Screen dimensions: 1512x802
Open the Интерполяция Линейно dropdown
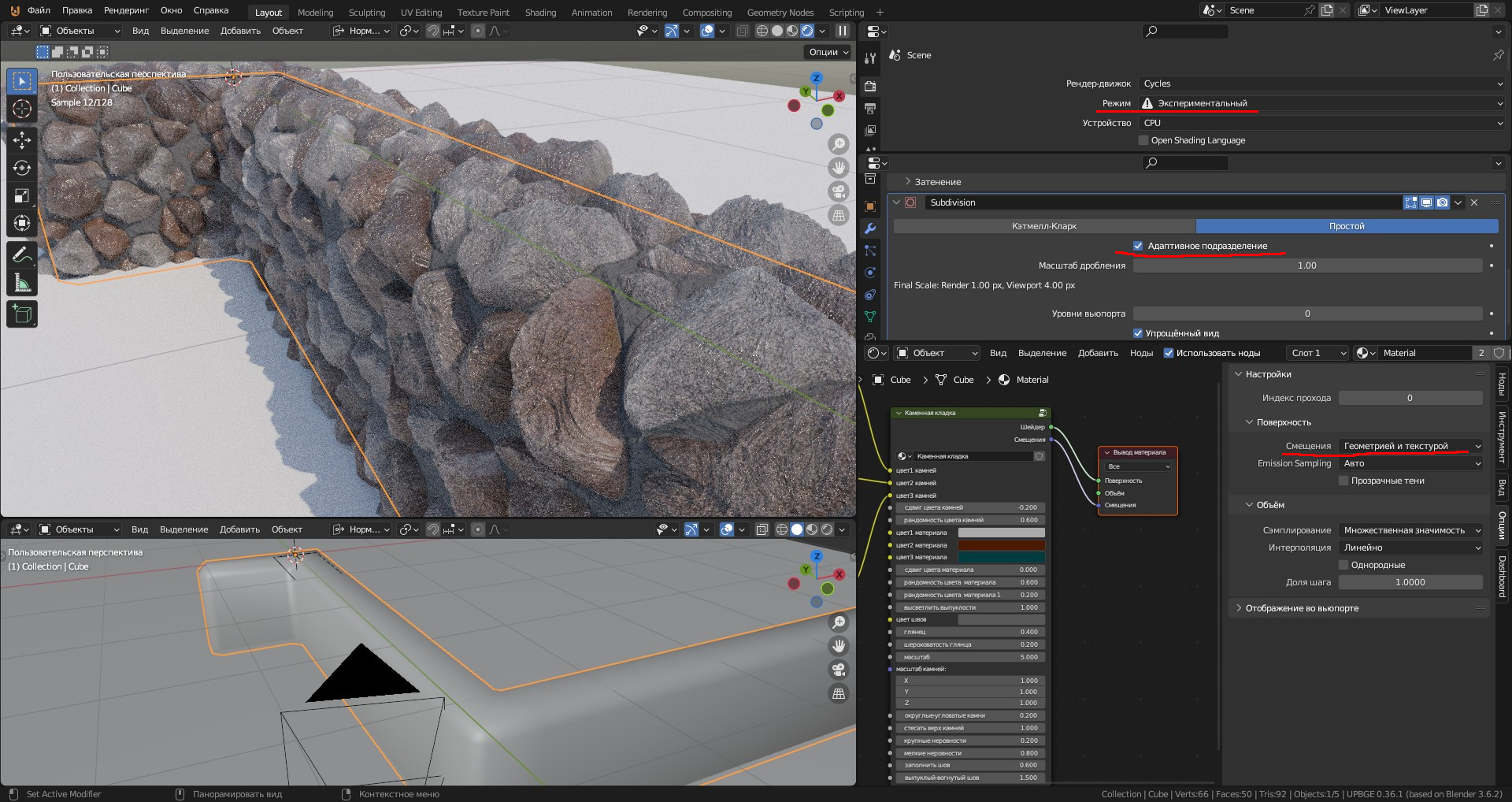(1410, 548)
